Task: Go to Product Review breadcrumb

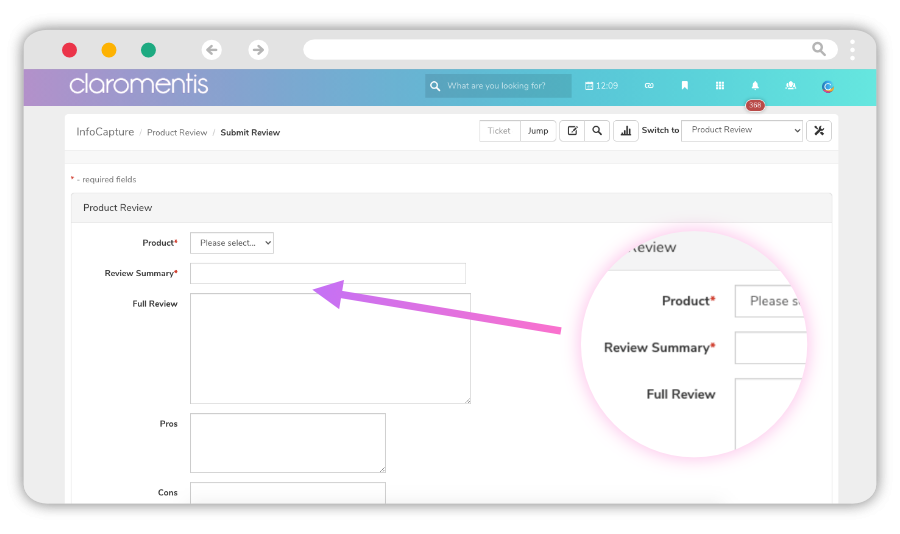Action: (177, 132)
